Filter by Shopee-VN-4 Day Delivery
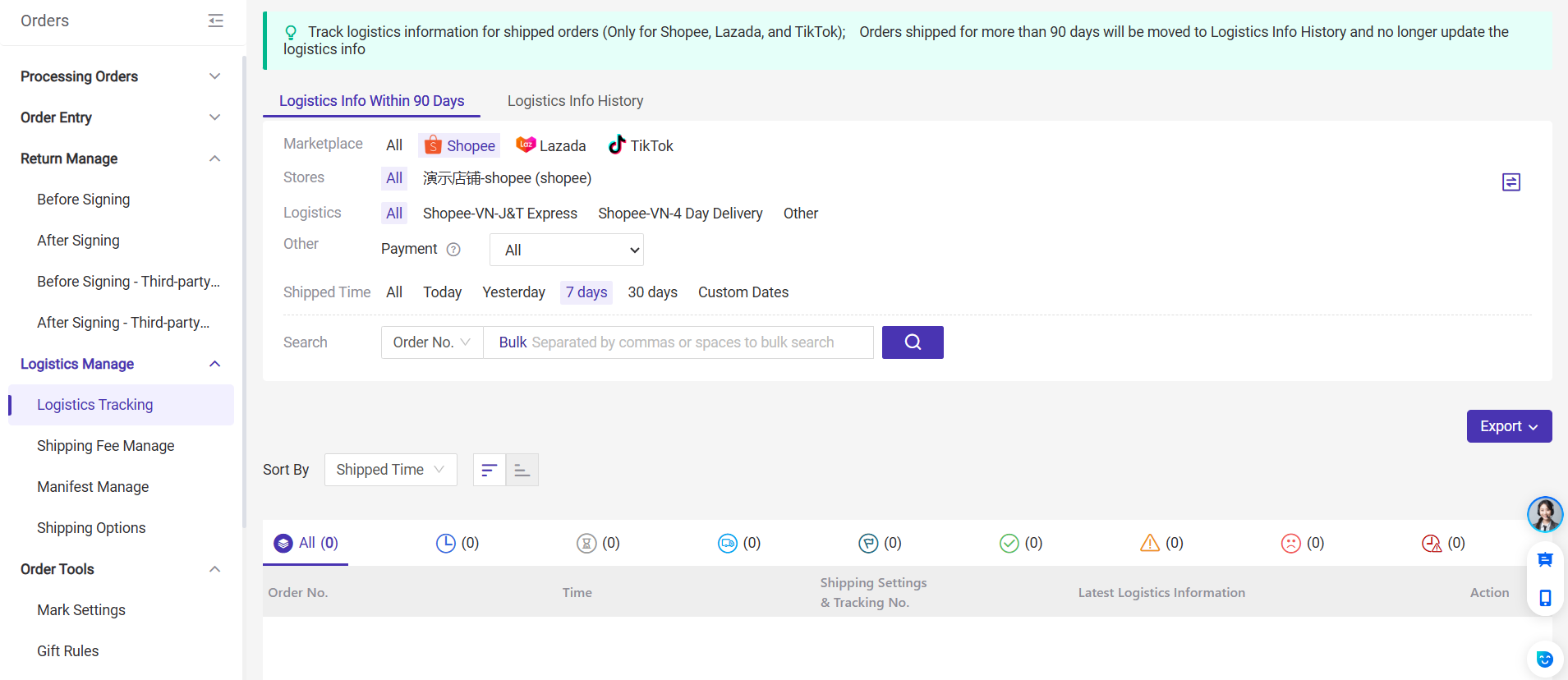 coord(680,214)
